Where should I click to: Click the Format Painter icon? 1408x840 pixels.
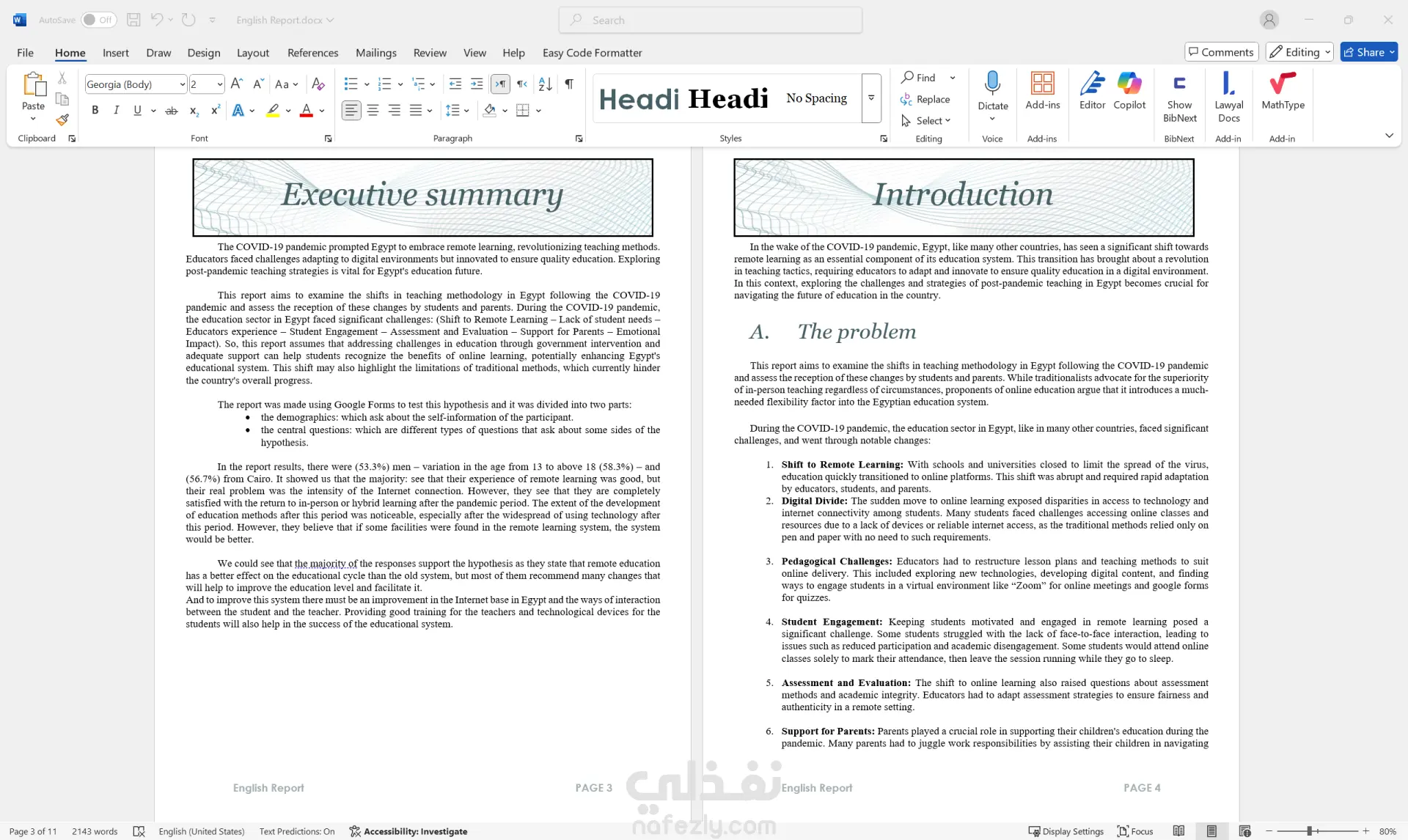[62, 119]
